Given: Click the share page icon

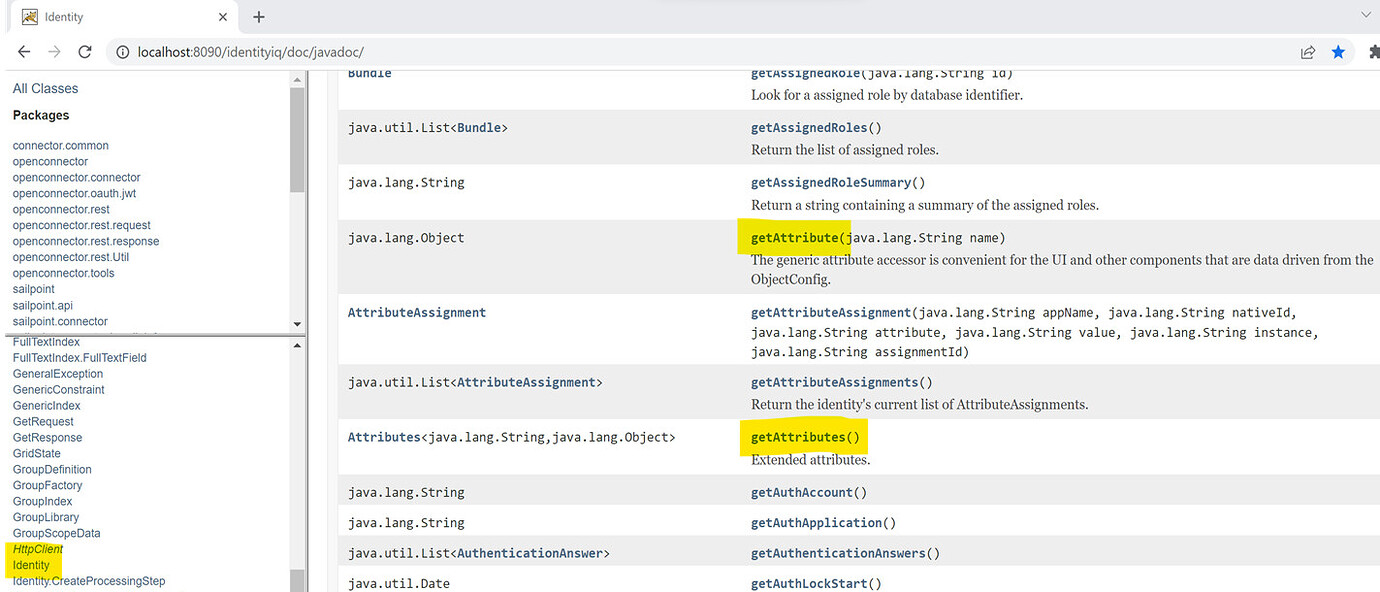Looking at the screenshot, I should [x=1307, y=52].
